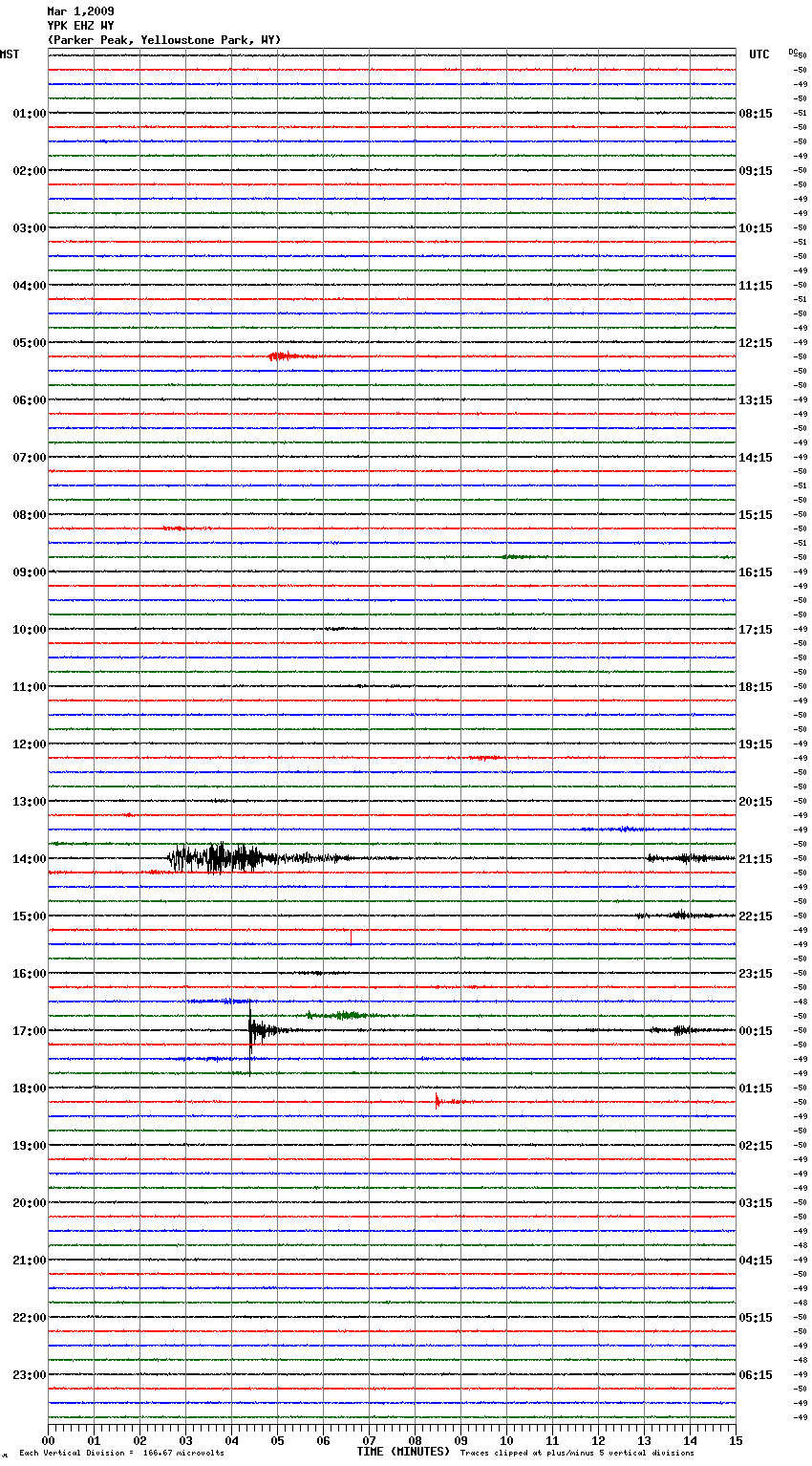Click the 12:00 MST time label
Viewport: 812px width, 1466px height.
[x=30, y=744]
